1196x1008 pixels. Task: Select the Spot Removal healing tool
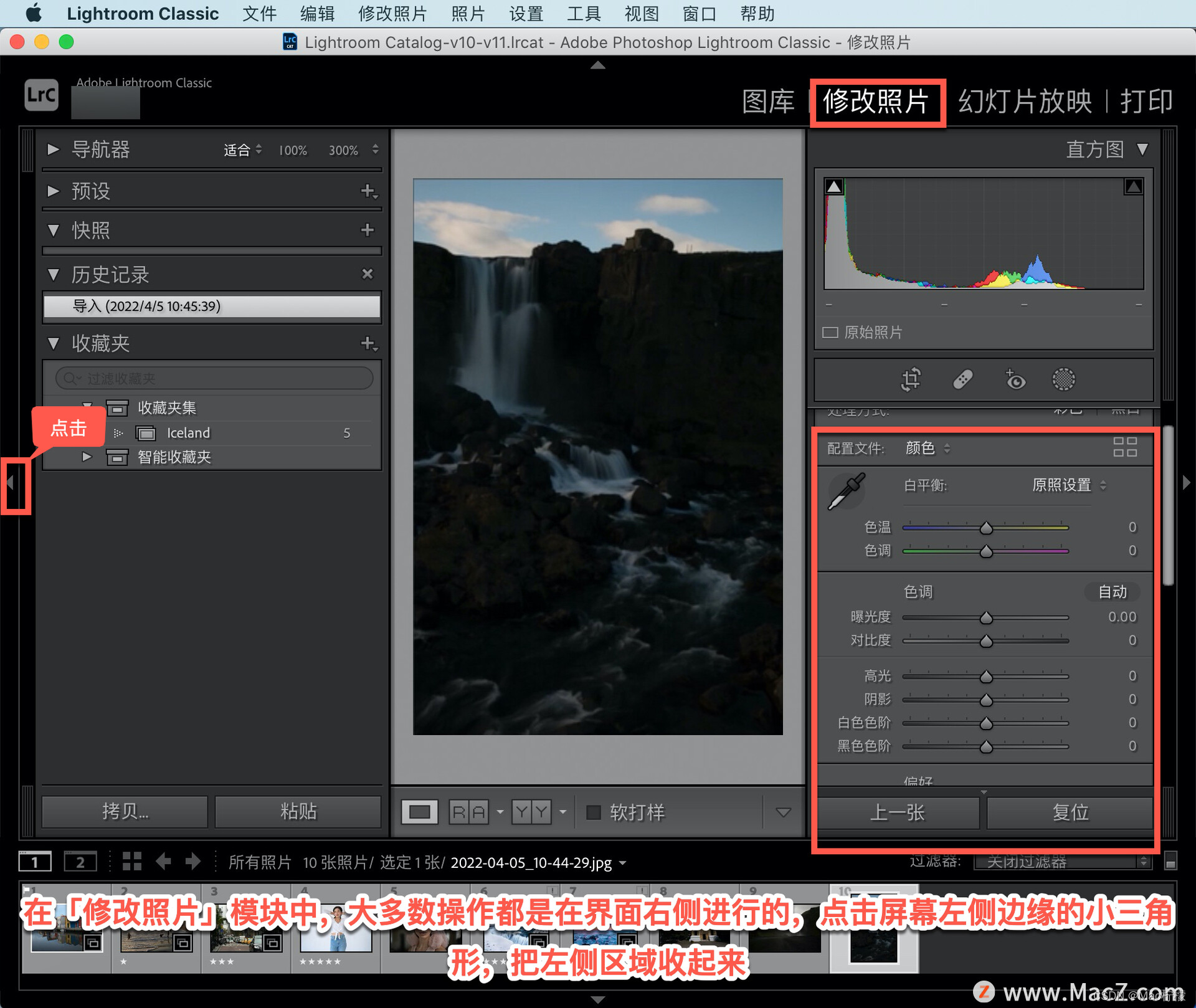(x=962, y=379)
